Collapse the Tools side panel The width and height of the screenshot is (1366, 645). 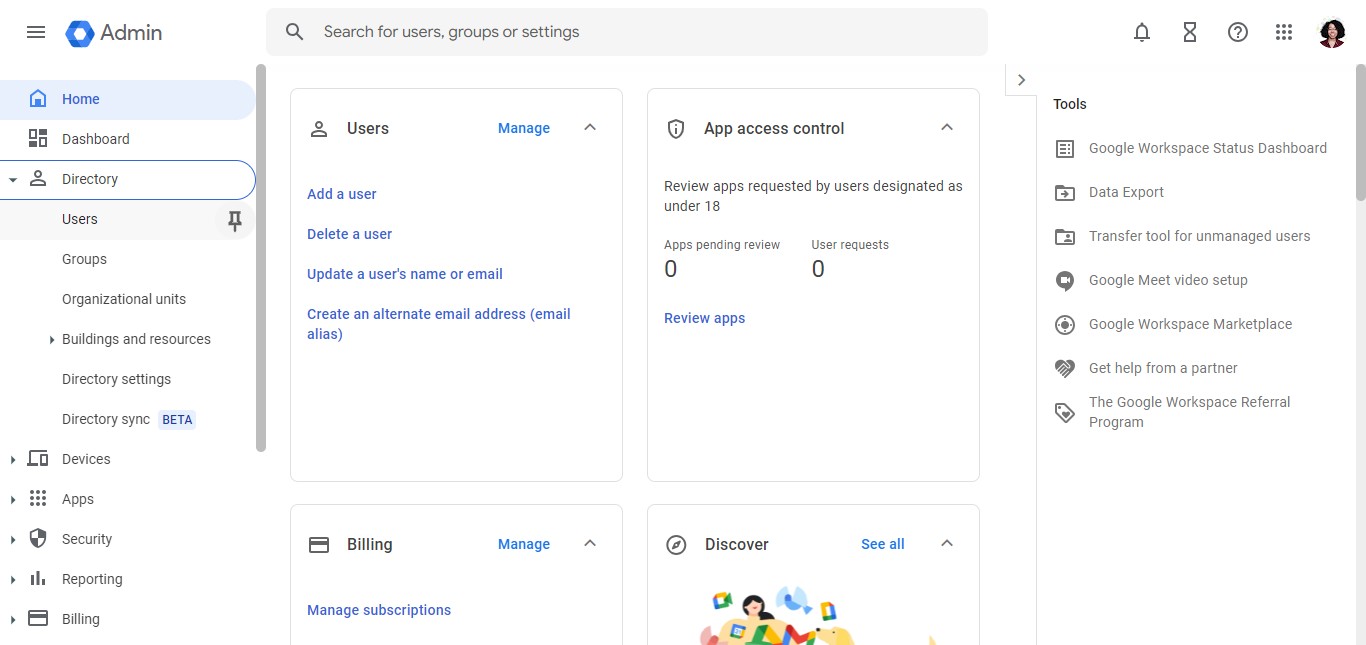(1021, 80)
